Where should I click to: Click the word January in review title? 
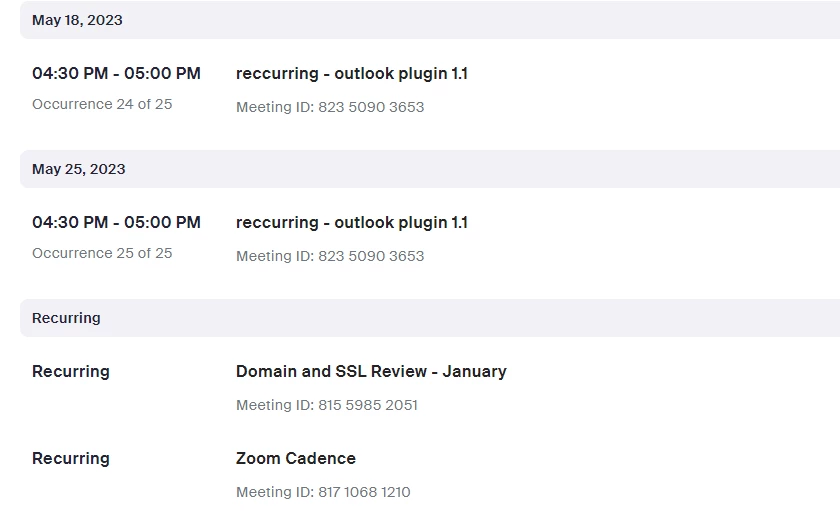pos(474,371)
